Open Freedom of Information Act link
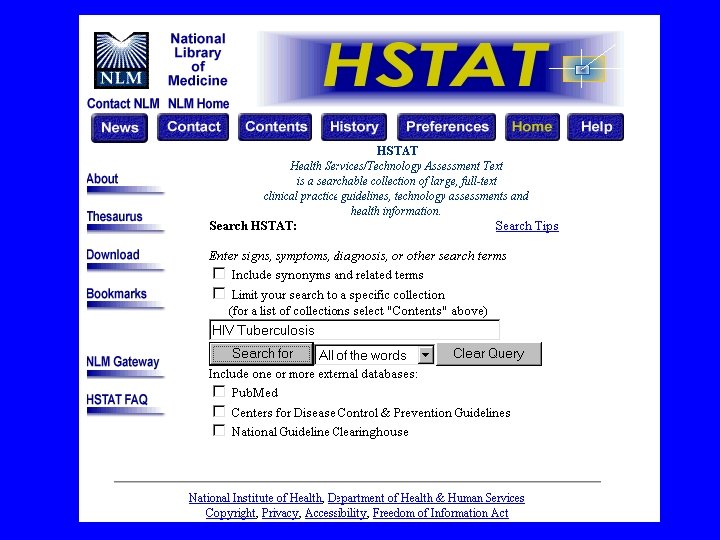The height and width of the screenshot is (540, 720). 440,513
